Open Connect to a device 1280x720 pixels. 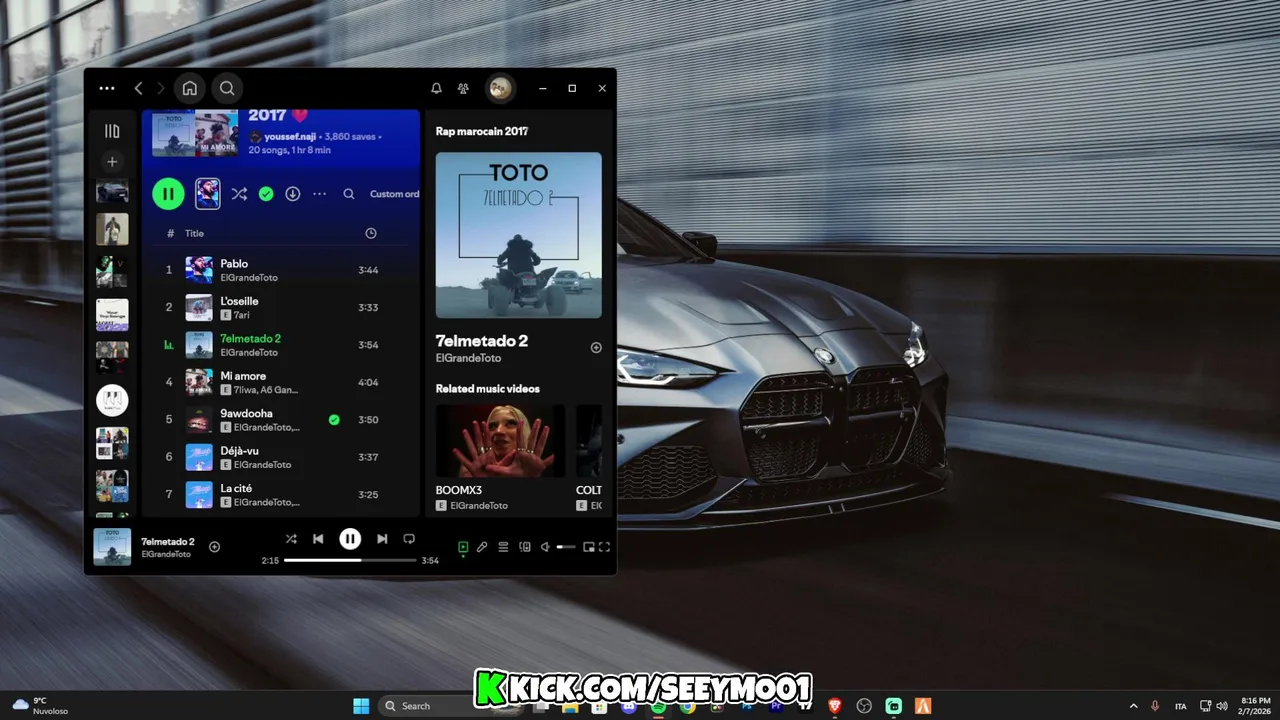tap(525, 547)
